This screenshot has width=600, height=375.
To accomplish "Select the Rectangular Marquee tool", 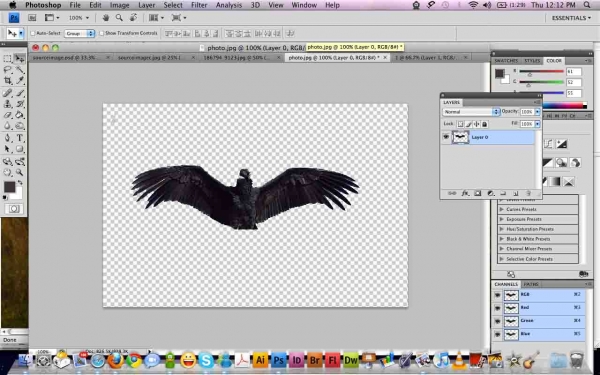I will pyautogui.click(x=7, y=59).
